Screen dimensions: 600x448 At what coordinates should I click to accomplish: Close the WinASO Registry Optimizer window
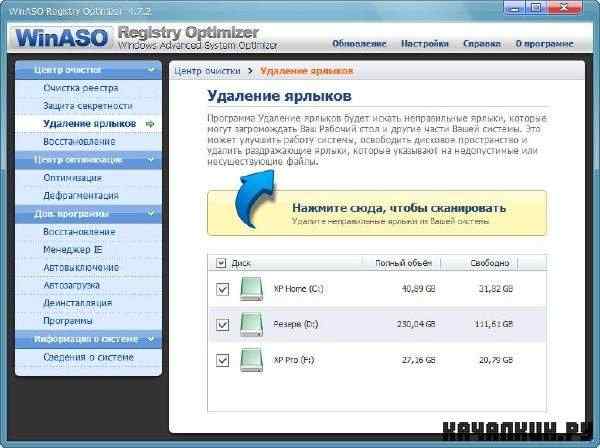click(565, 8)
